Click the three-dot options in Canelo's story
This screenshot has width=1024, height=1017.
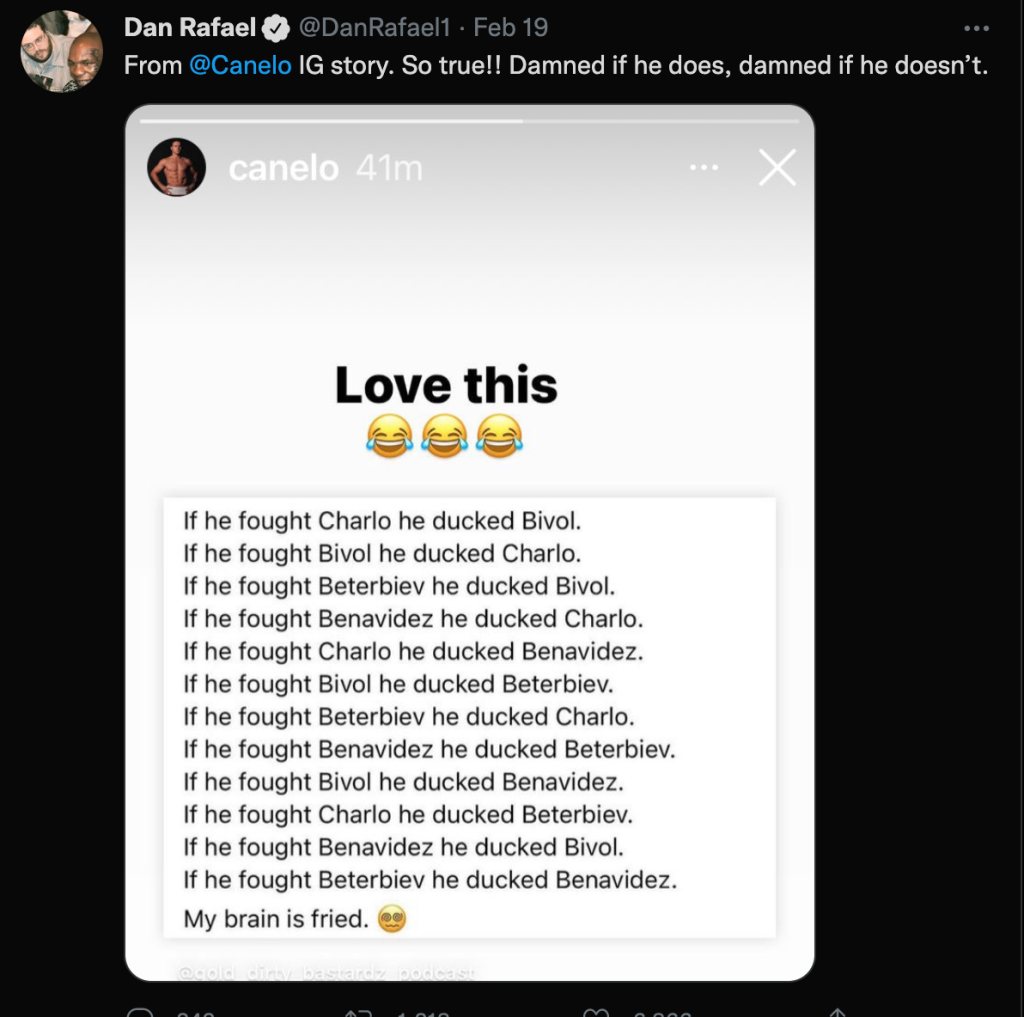[704, 168]
